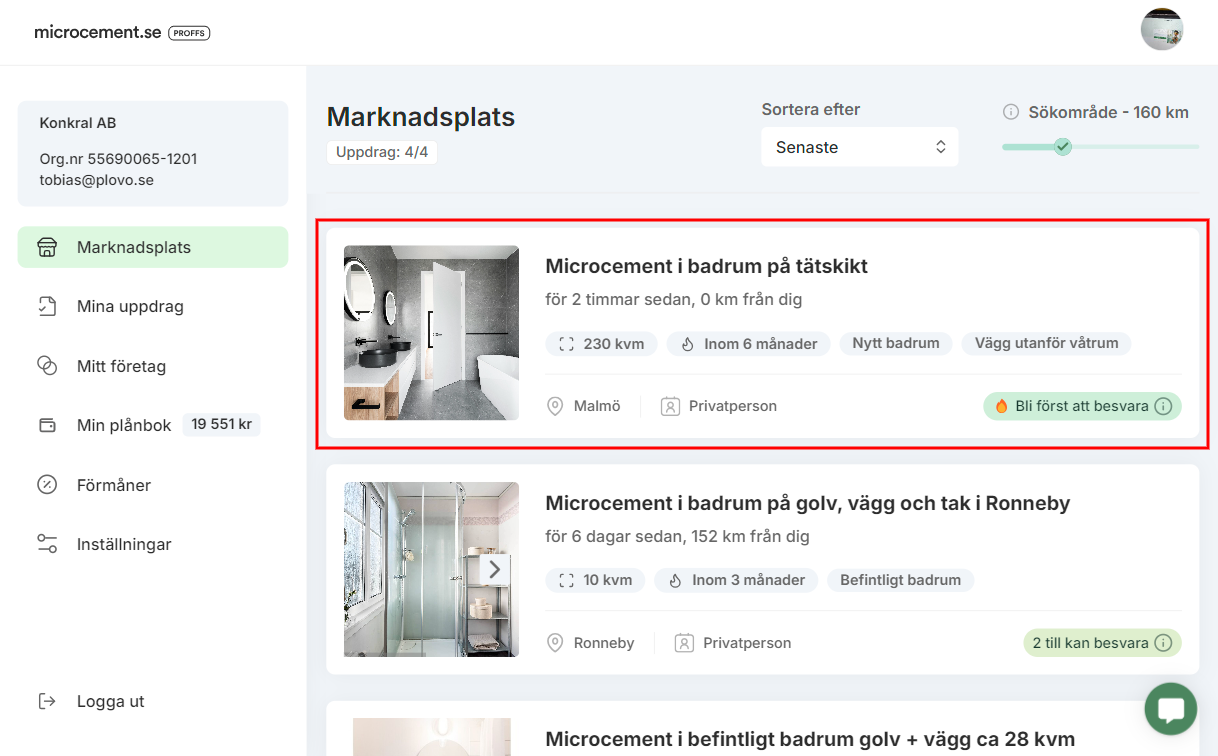Open listing Microcement i badrum på tätskikt
This screenshot has height=756, width=1218.
(x=706, y=266)
